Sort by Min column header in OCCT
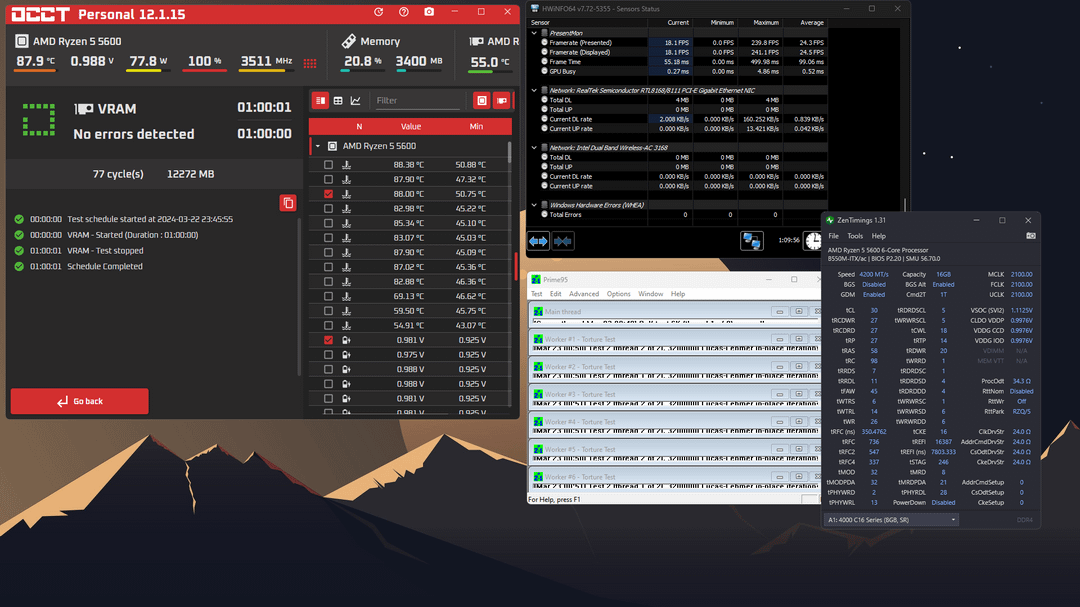This screenshot has height=607, width=1080. (x=476, y=127)
